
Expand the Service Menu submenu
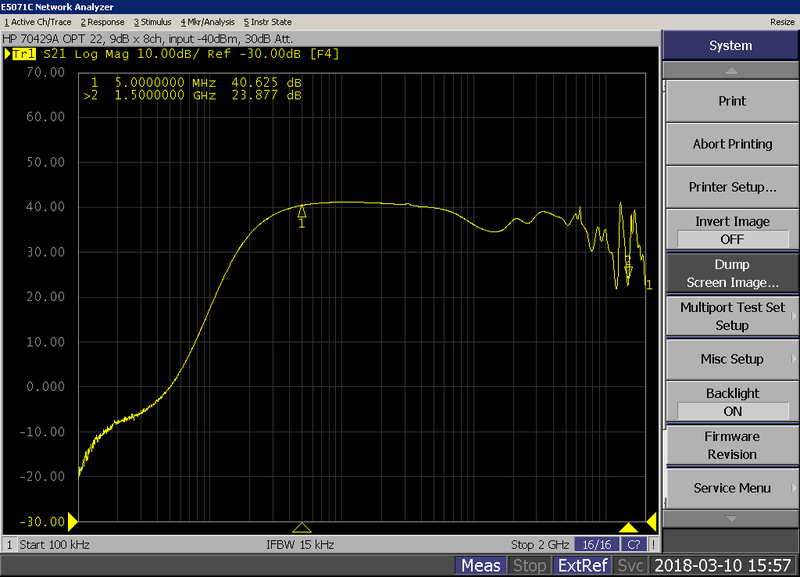732,488
